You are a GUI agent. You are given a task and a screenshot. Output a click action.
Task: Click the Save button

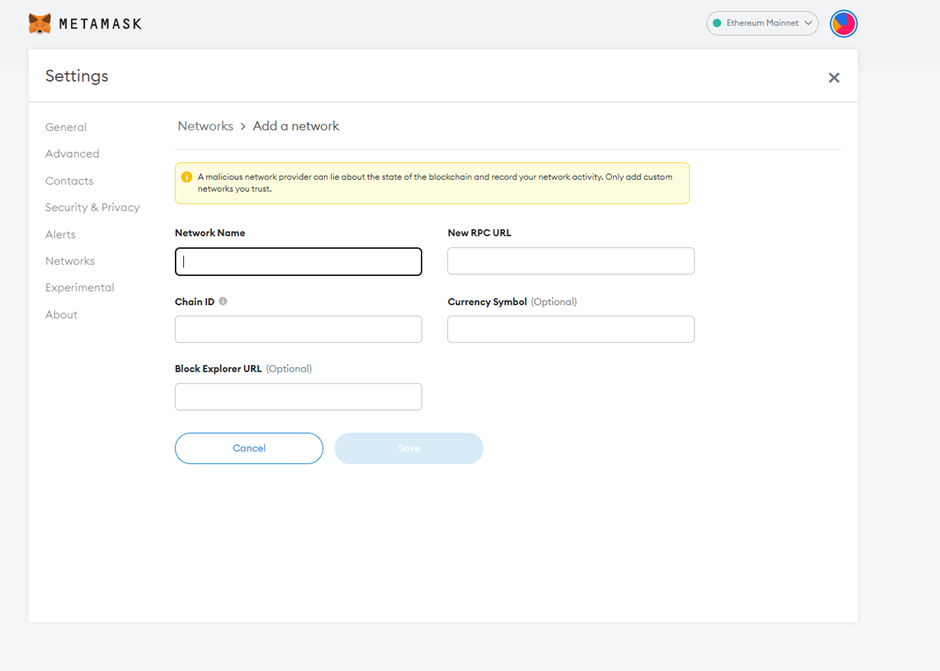click(x=409, y=448)
